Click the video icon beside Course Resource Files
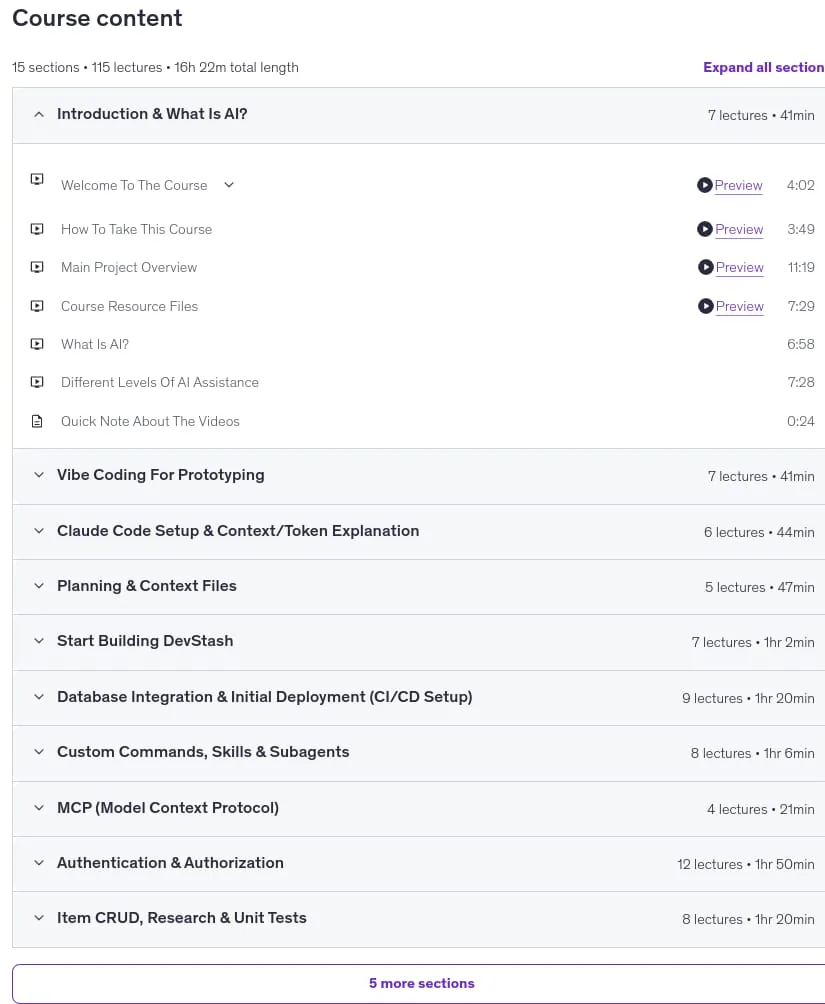 point(37,306)
